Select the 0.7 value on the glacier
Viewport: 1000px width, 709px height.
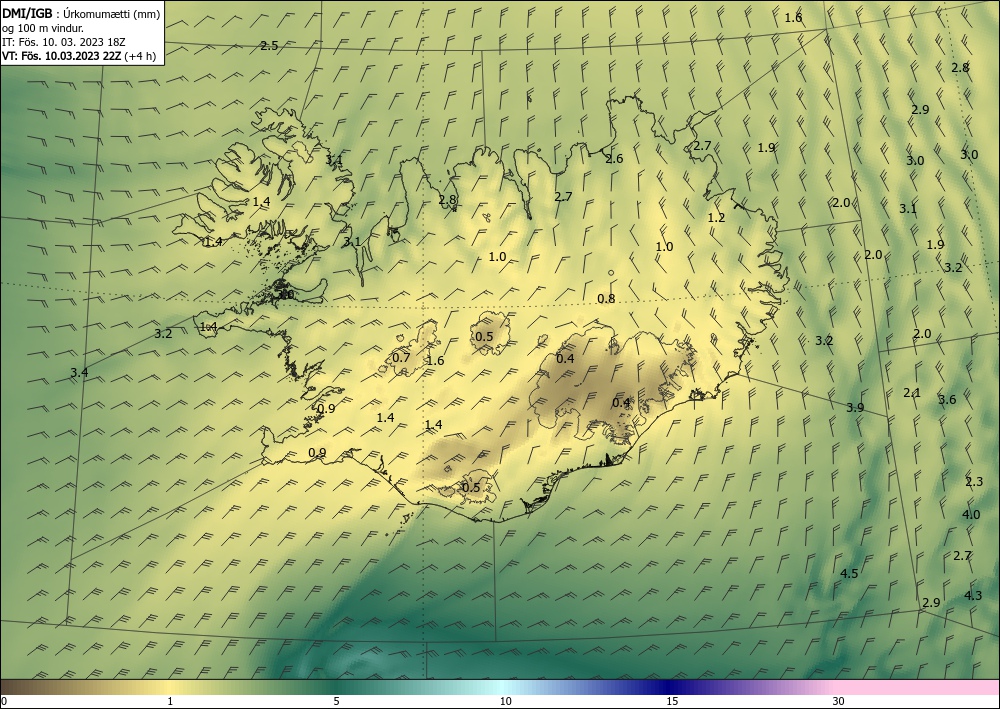[x=401, y=358]
